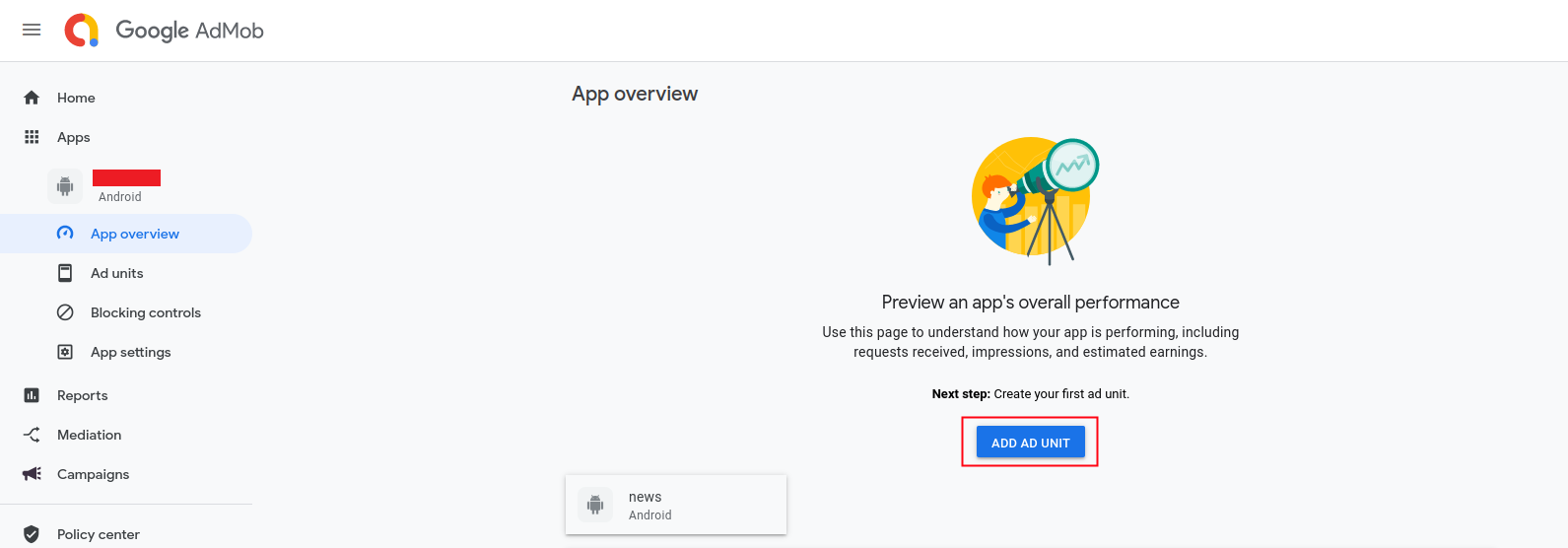1568x548 pixels.
Task: Open App settings page
Action: point(130,352)
